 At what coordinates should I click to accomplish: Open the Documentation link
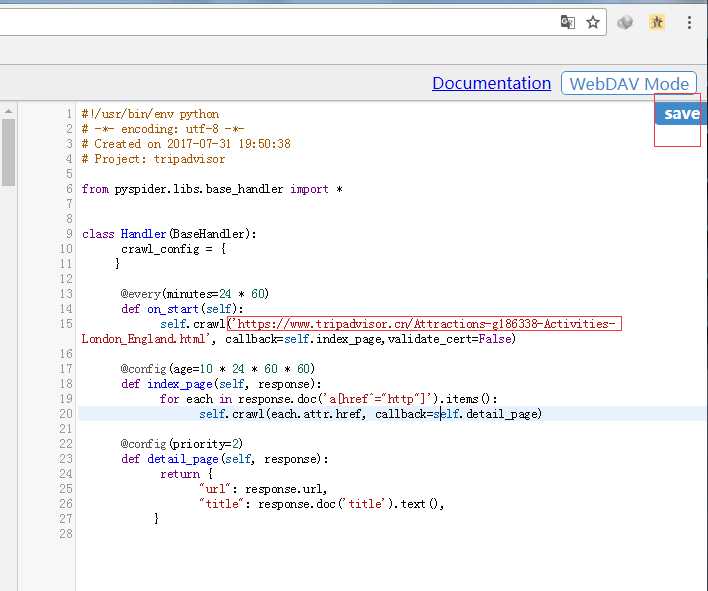point(491,83)
